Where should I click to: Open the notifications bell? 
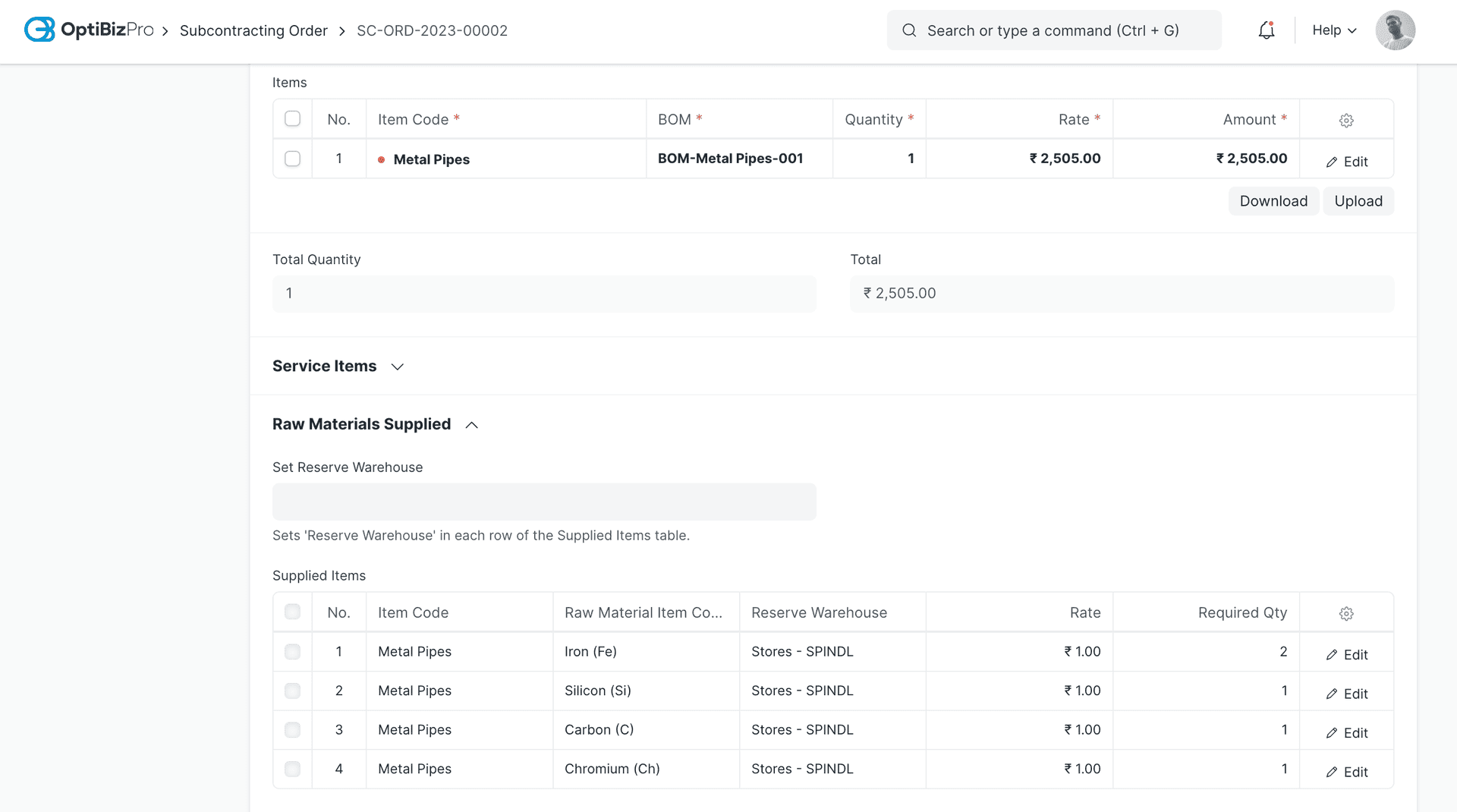pos(1266,30)
